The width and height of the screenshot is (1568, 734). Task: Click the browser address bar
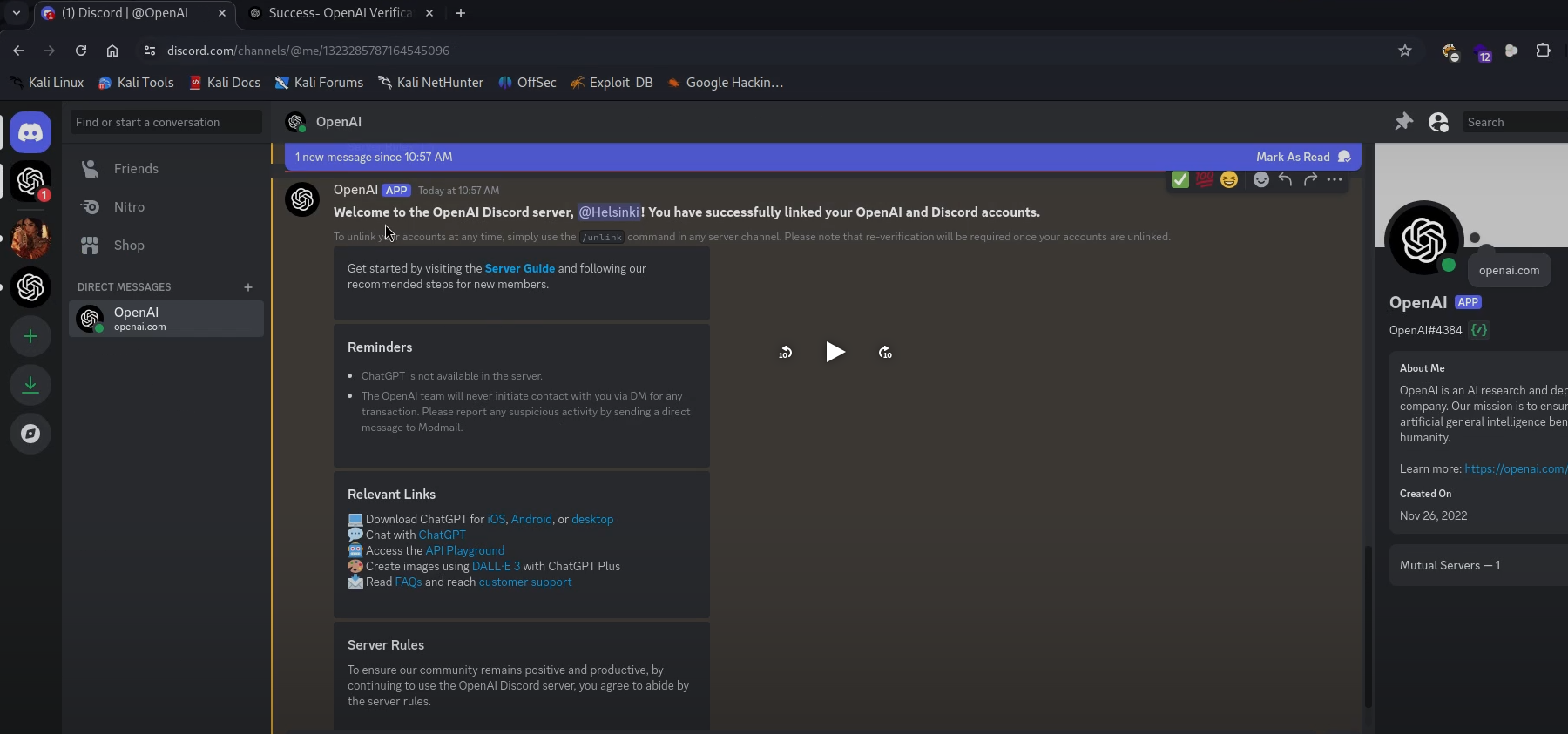(775, 51)
